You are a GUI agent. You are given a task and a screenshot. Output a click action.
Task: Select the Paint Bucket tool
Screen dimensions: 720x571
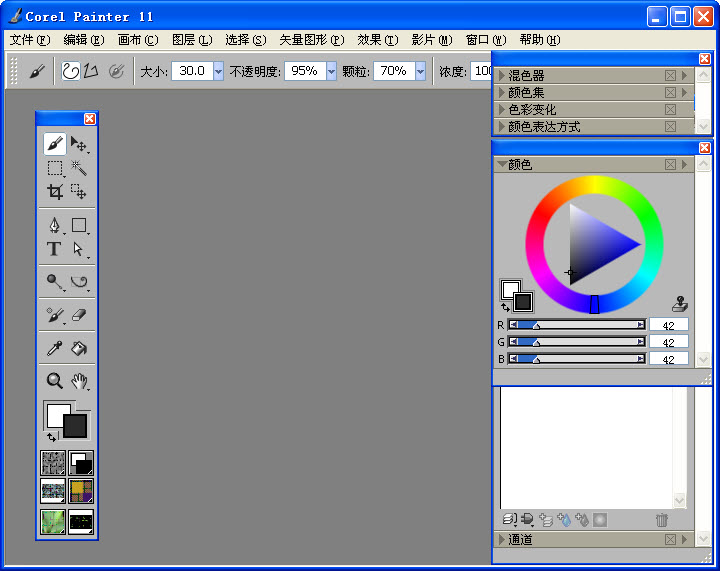coord(79,348)
